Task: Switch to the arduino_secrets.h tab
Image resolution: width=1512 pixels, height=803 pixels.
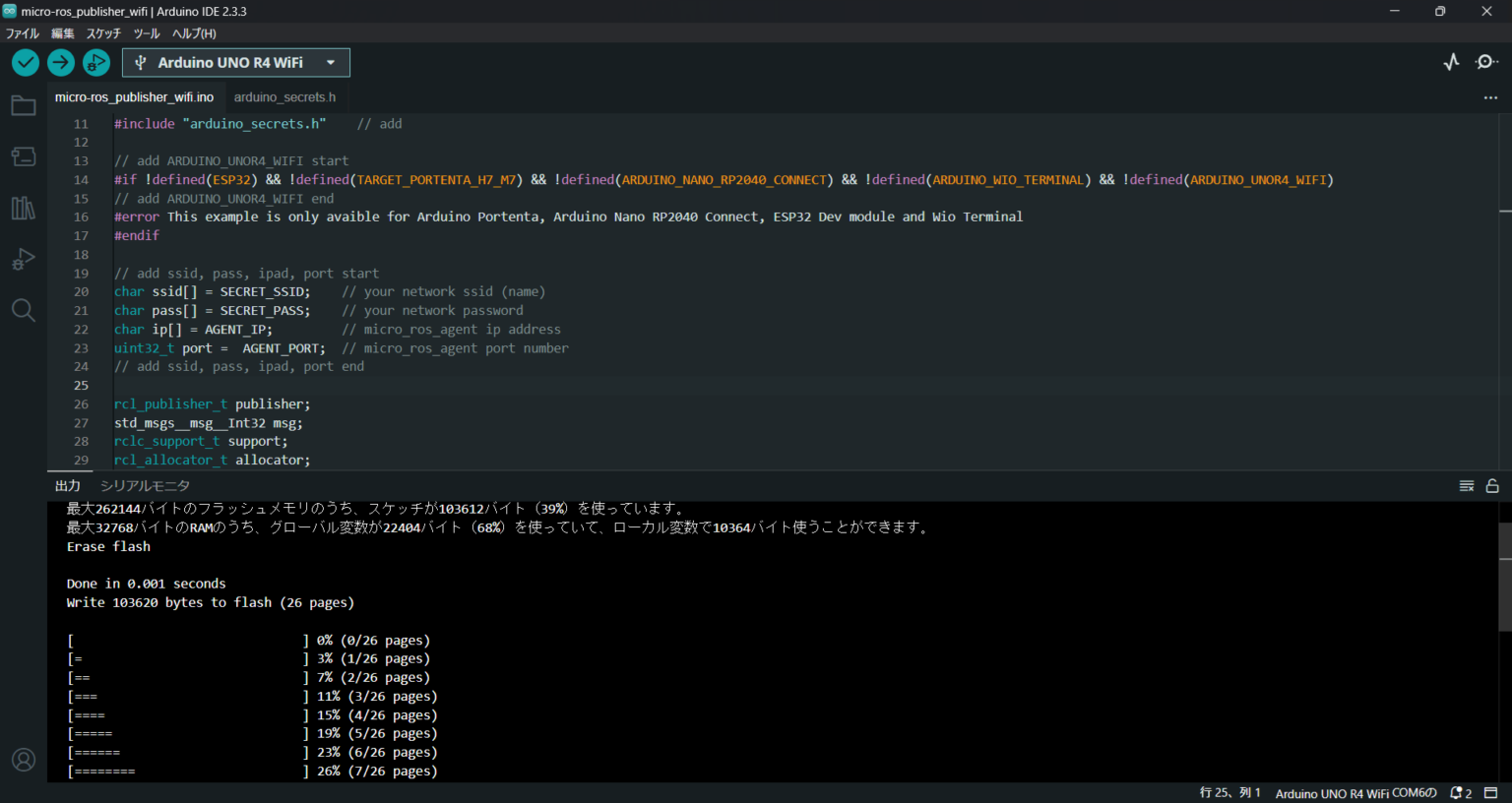Action: click(x=284, y=97)
